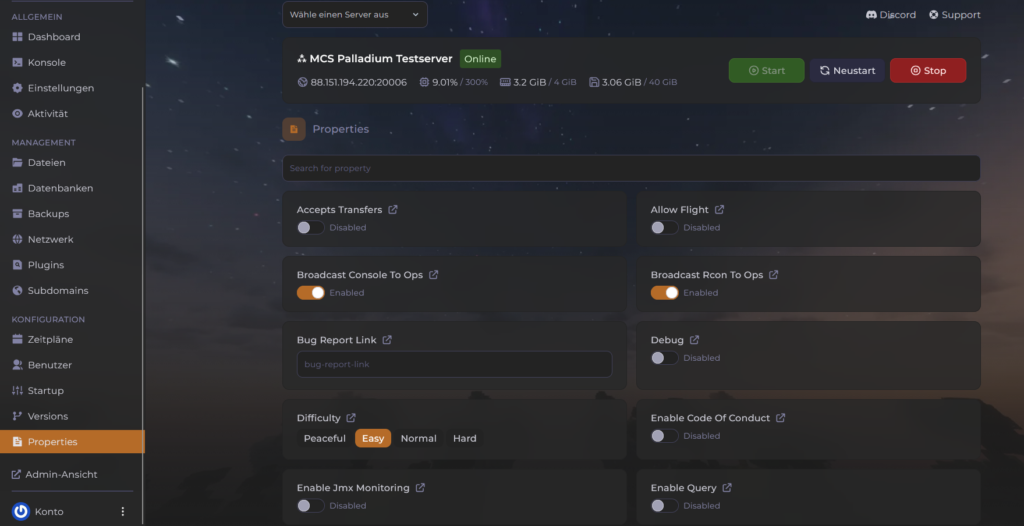The image size is (1024, 526).
Task: Click the MCS Palladium Testserver title
Action: tap(381, 59)
